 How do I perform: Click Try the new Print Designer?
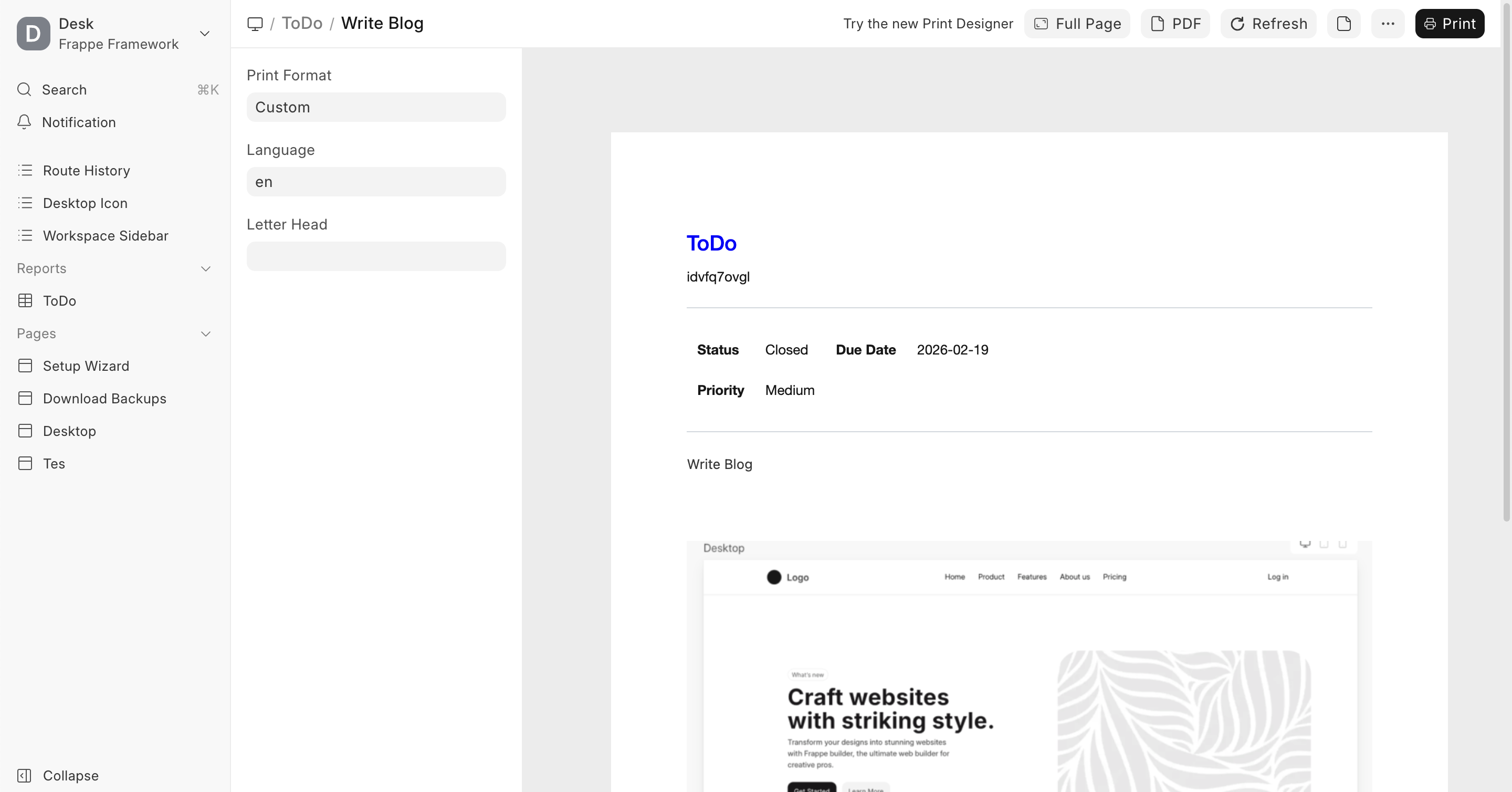coord(927,24)
